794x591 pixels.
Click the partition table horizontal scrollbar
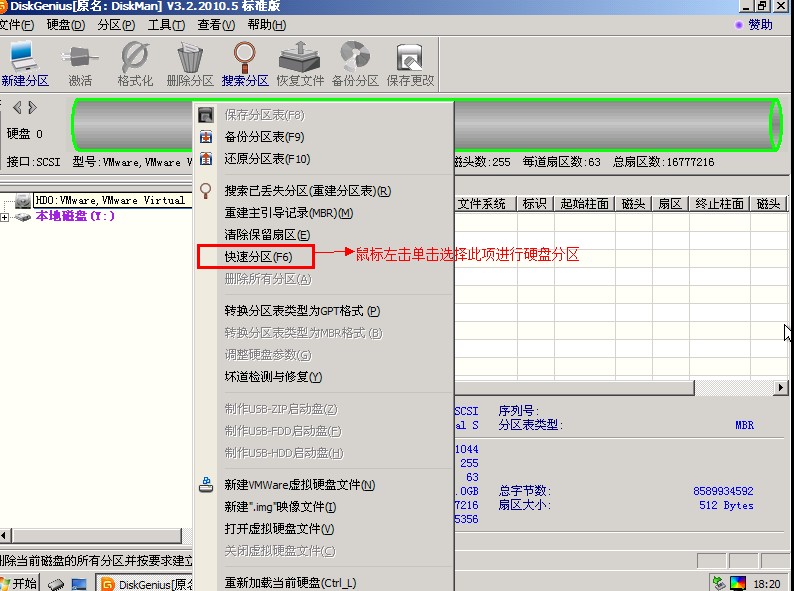(x=574, y=387)
